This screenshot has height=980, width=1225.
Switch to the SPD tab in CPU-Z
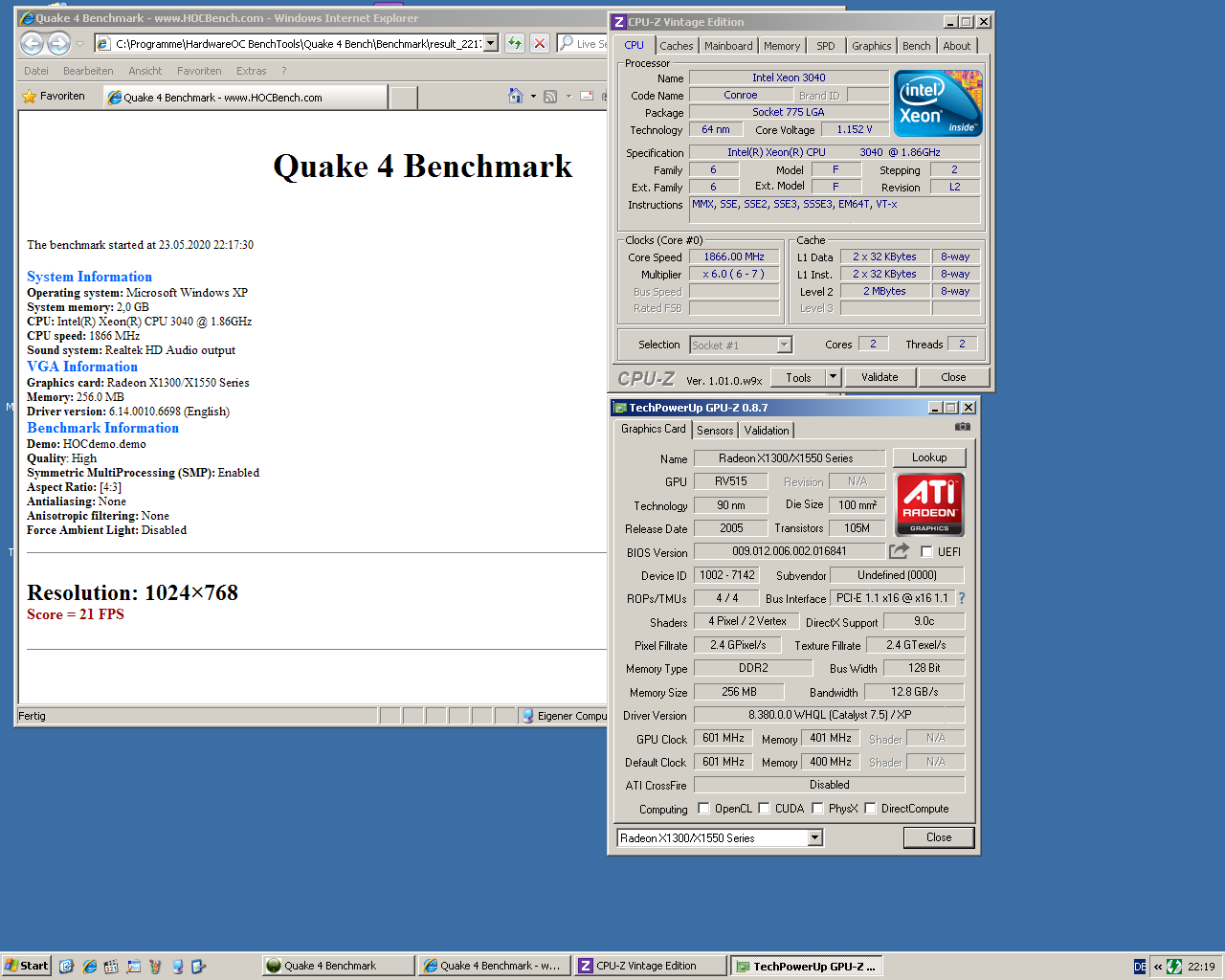pyautogui.click(x=826, y=46)
